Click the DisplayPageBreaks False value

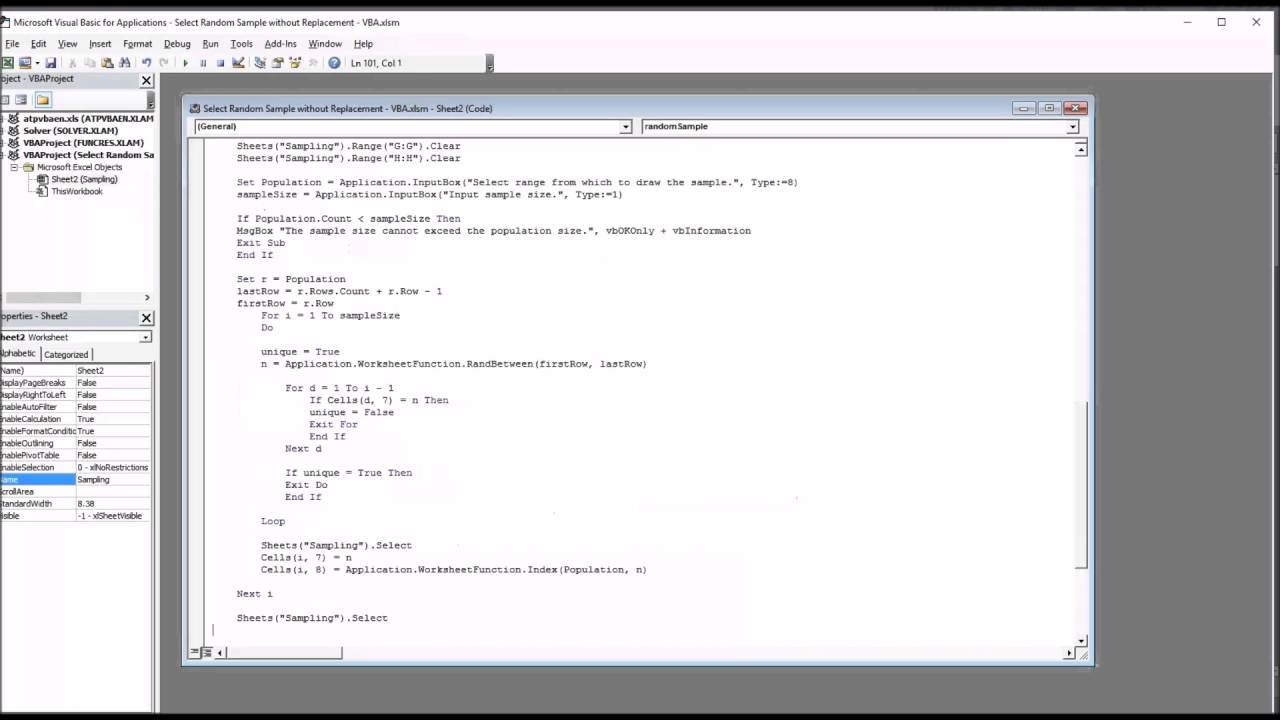click(113, 383)
